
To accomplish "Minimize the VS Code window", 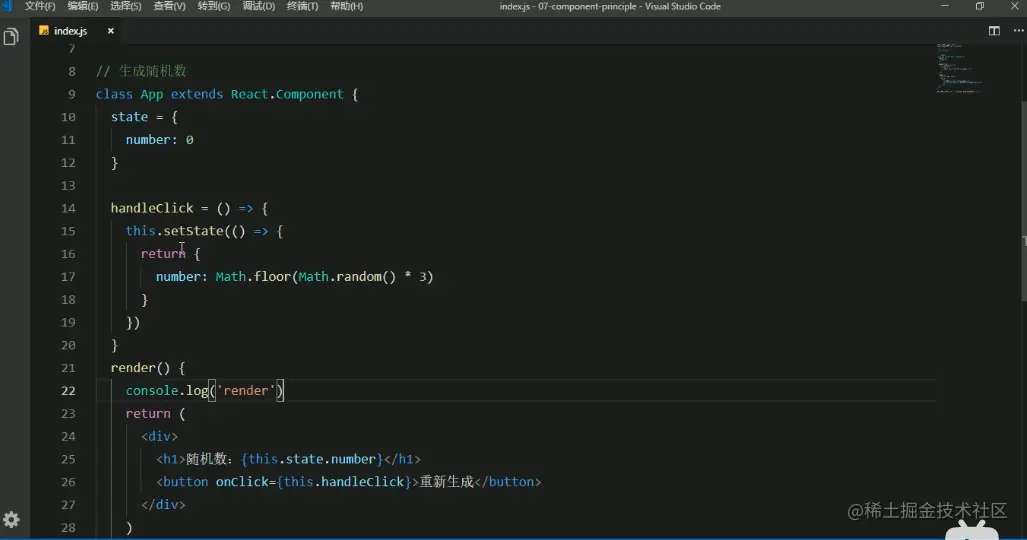I will click(x=944, y=6).
